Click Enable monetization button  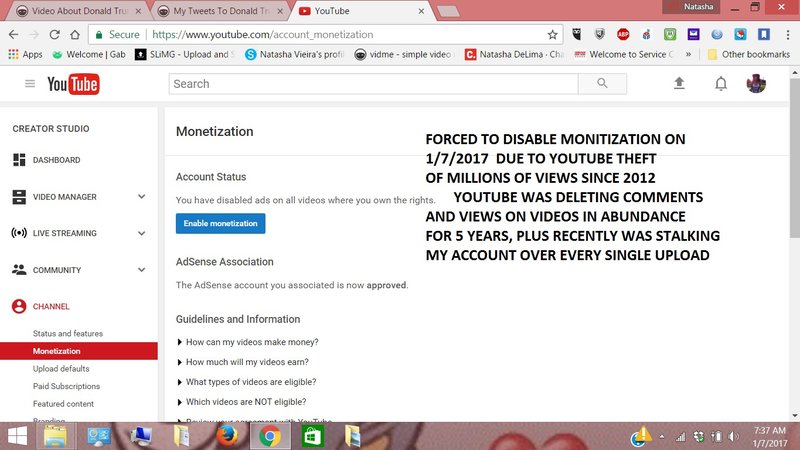220,223
